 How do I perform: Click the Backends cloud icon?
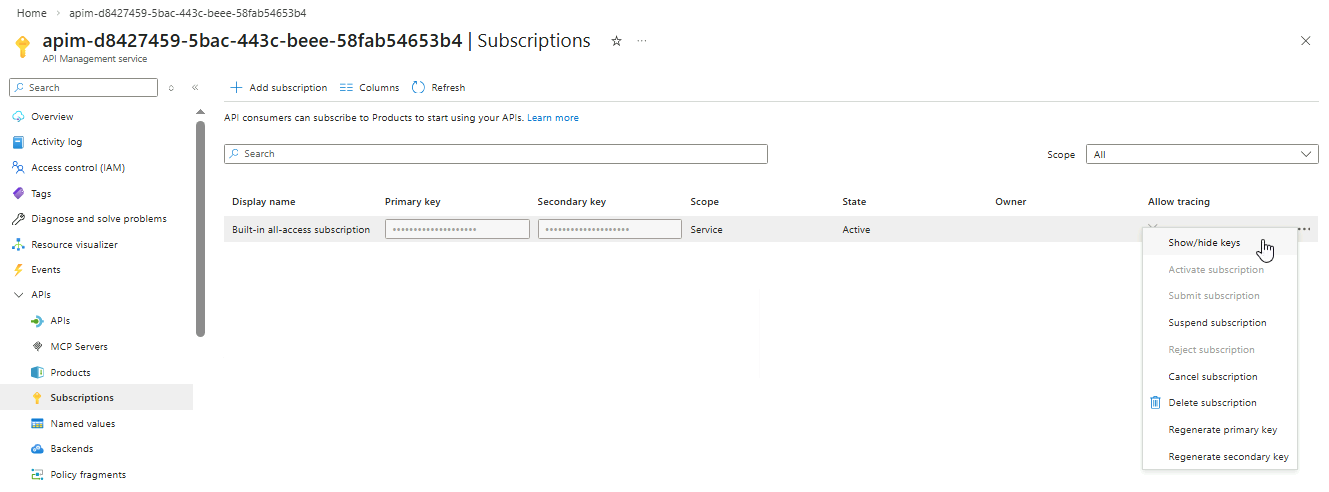tap(37, 449)
